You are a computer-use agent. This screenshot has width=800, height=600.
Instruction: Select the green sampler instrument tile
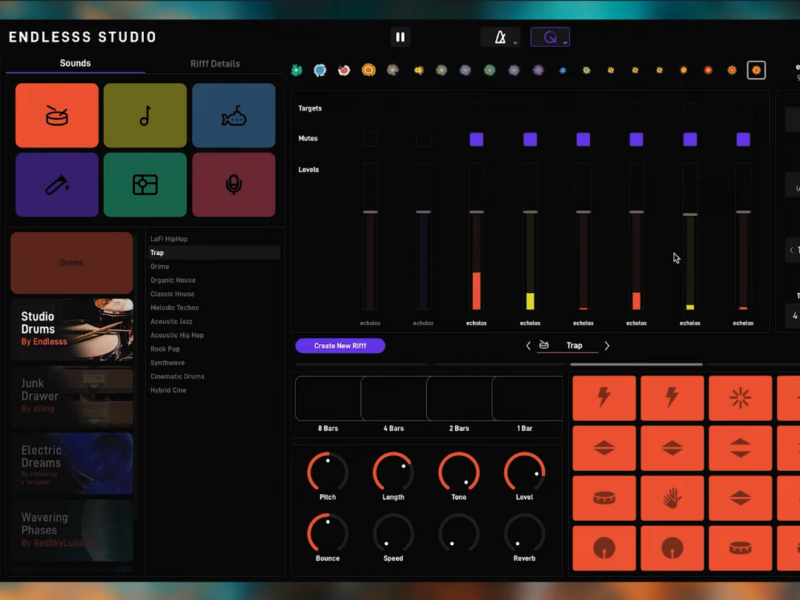[x=145, y=185]
